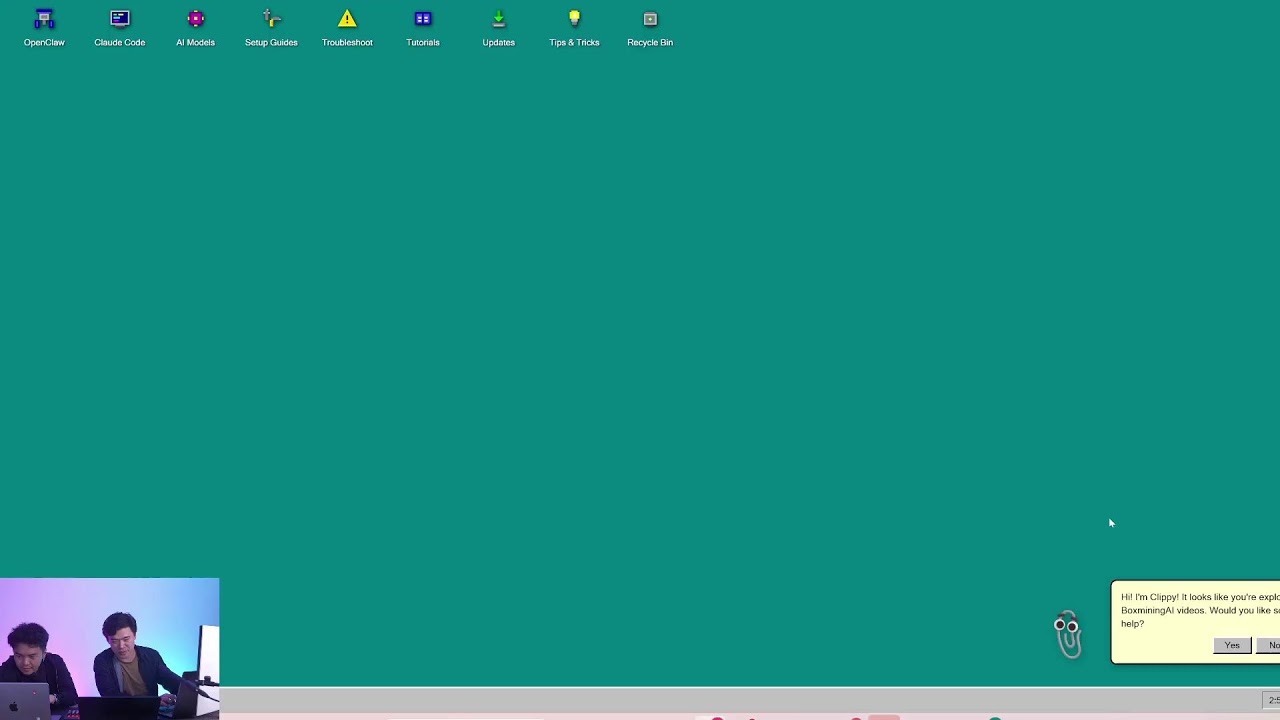Open the Claude Code desktop icon
This screenshot has width=1280, height=720.
[120, 28]
